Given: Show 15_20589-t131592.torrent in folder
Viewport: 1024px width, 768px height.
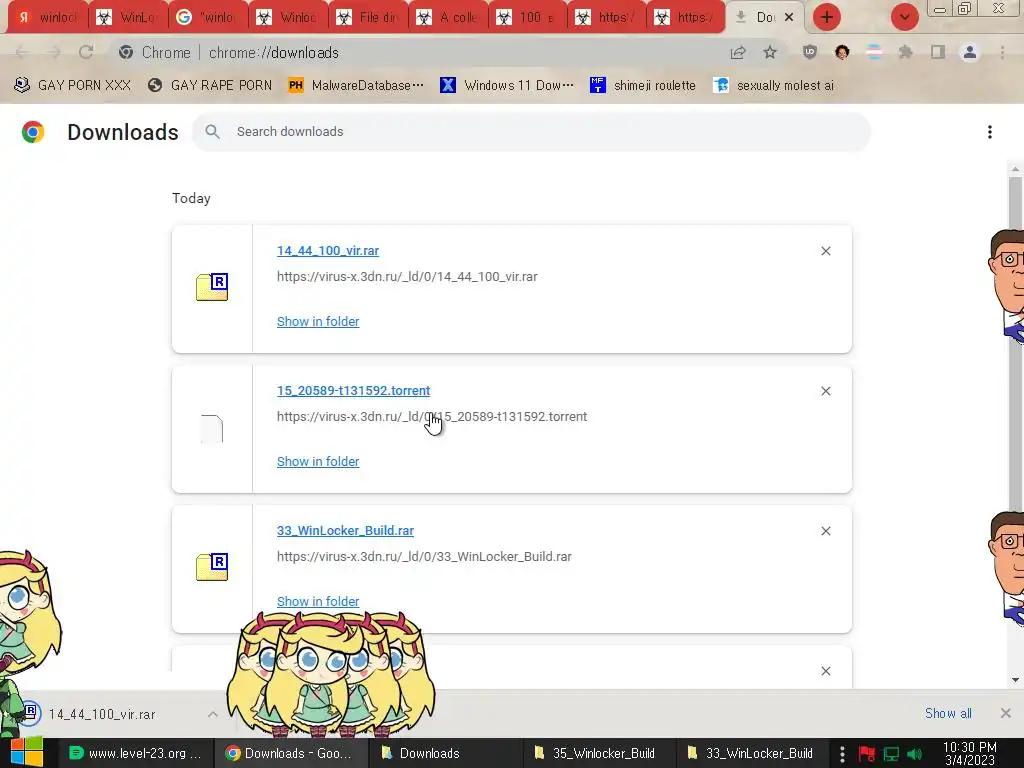Looking at the screenshot, I should 318,462.
